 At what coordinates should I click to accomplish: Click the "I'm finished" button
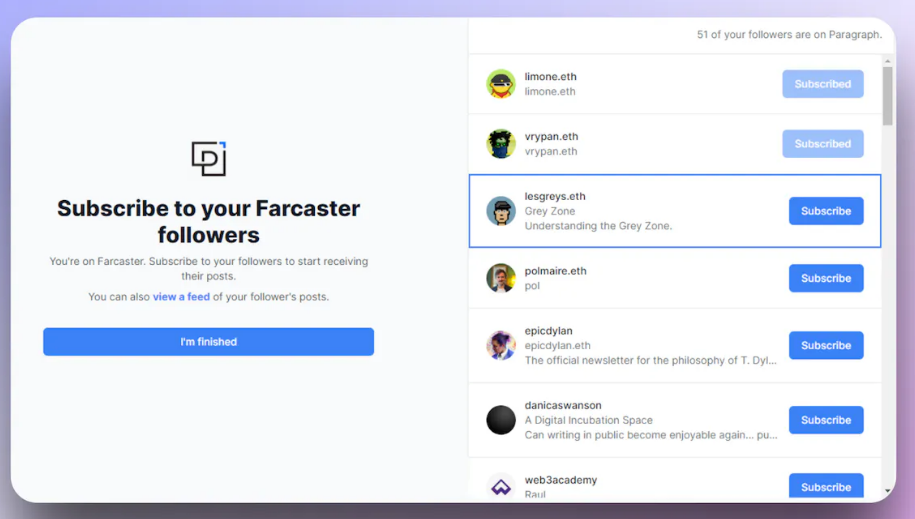(x=208, y=342)
